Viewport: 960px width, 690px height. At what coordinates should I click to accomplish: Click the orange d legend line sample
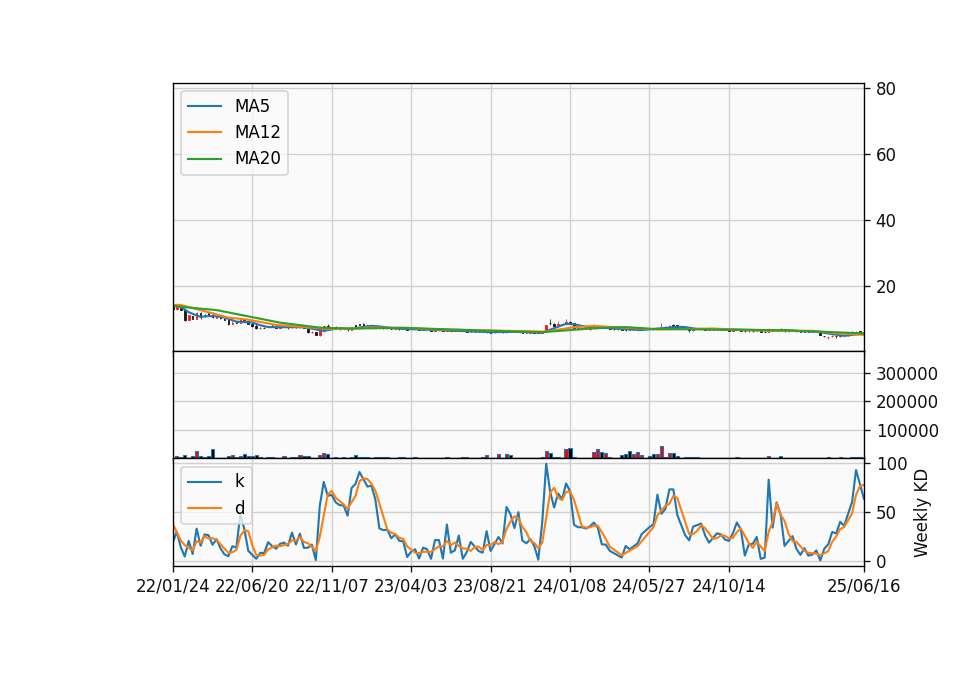(x=204, y=508)
